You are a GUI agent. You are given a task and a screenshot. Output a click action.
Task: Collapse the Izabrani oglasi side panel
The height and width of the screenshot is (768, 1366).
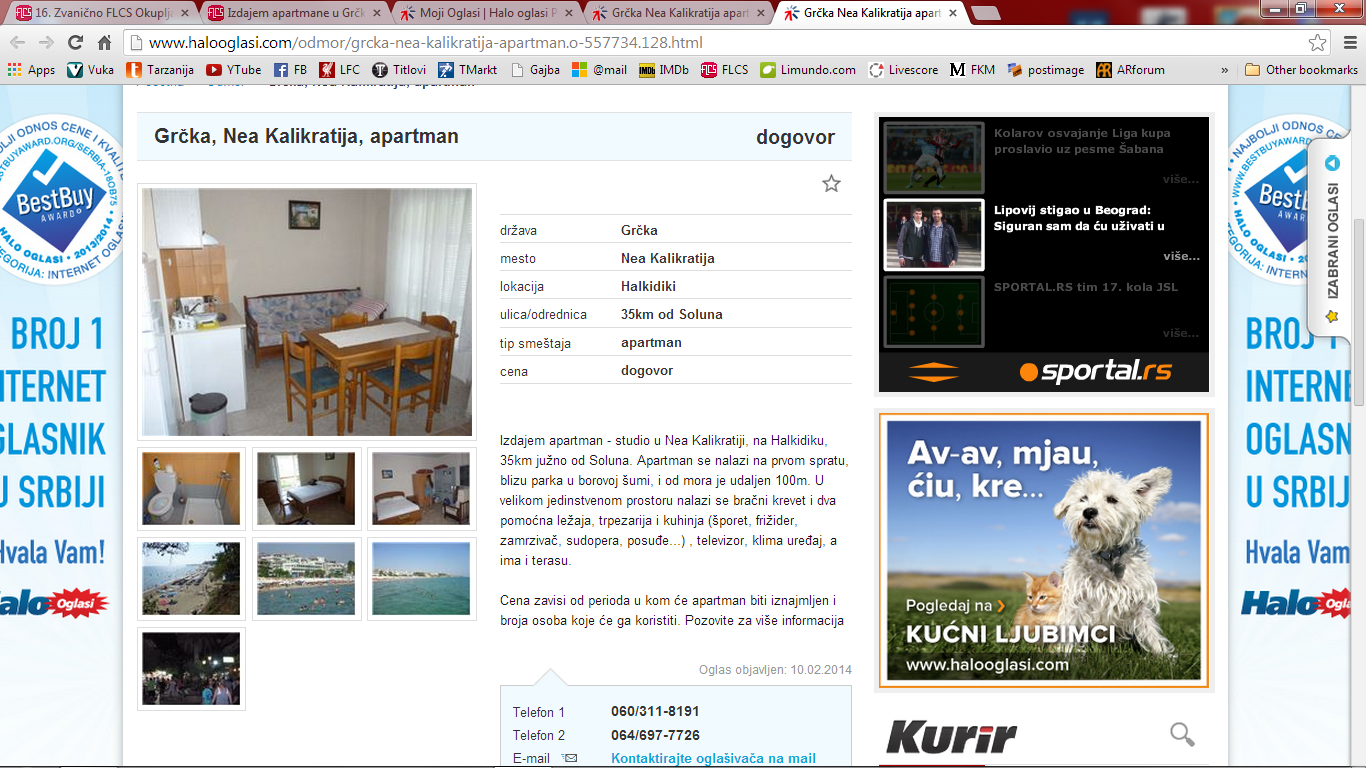1331,164
